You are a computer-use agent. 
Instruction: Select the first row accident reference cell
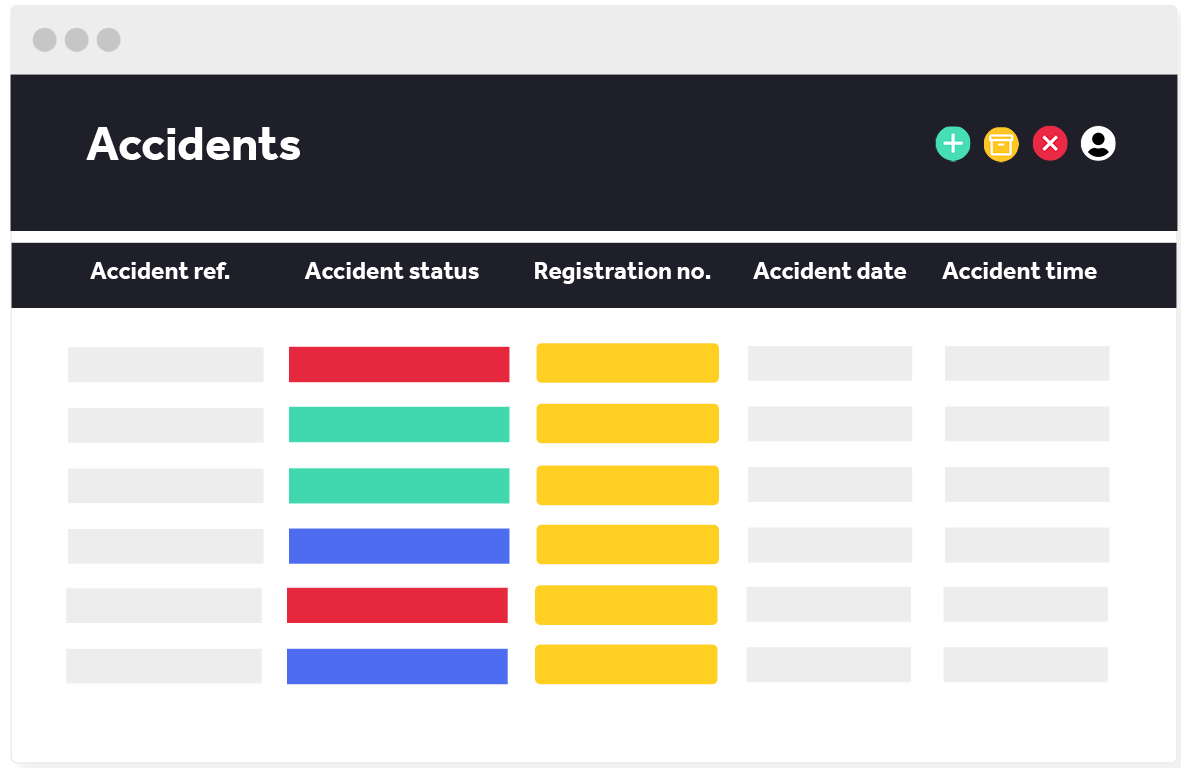[166, 364]
